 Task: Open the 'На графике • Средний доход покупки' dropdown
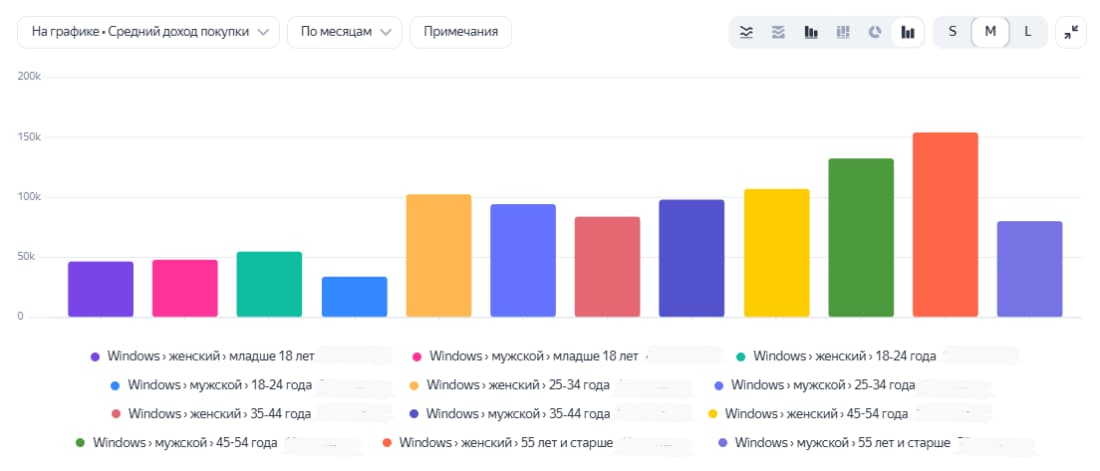tap(149, 32)
